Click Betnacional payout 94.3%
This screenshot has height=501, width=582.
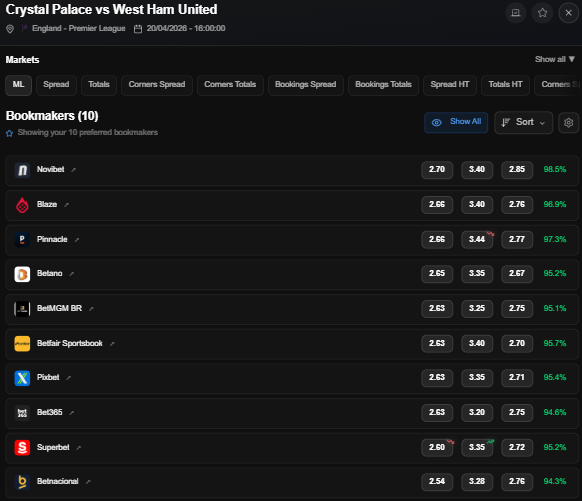pos(555,481)
